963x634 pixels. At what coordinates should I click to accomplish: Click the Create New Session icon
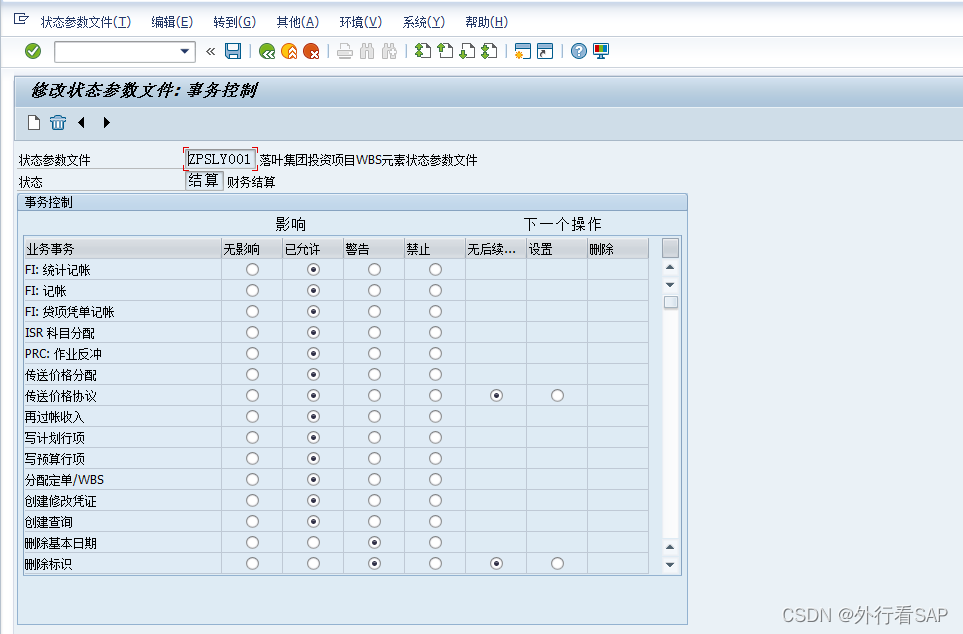click(x=523, y=51)
